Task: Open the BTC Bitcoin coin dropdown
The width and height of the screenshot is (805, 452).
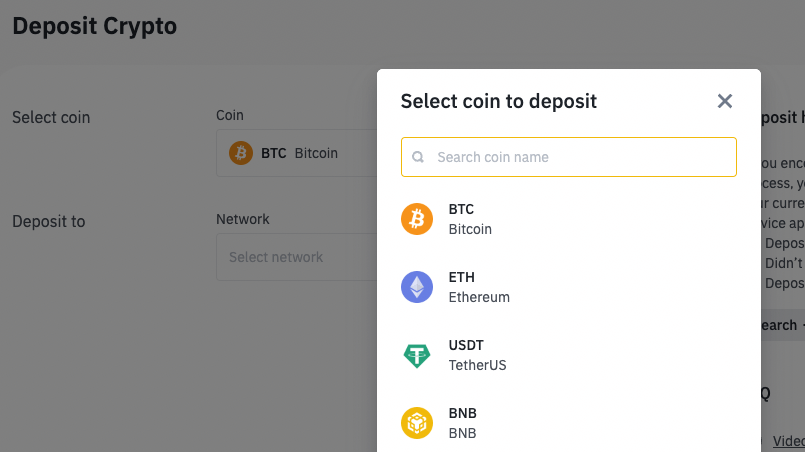Action: (x=297, y=153)
